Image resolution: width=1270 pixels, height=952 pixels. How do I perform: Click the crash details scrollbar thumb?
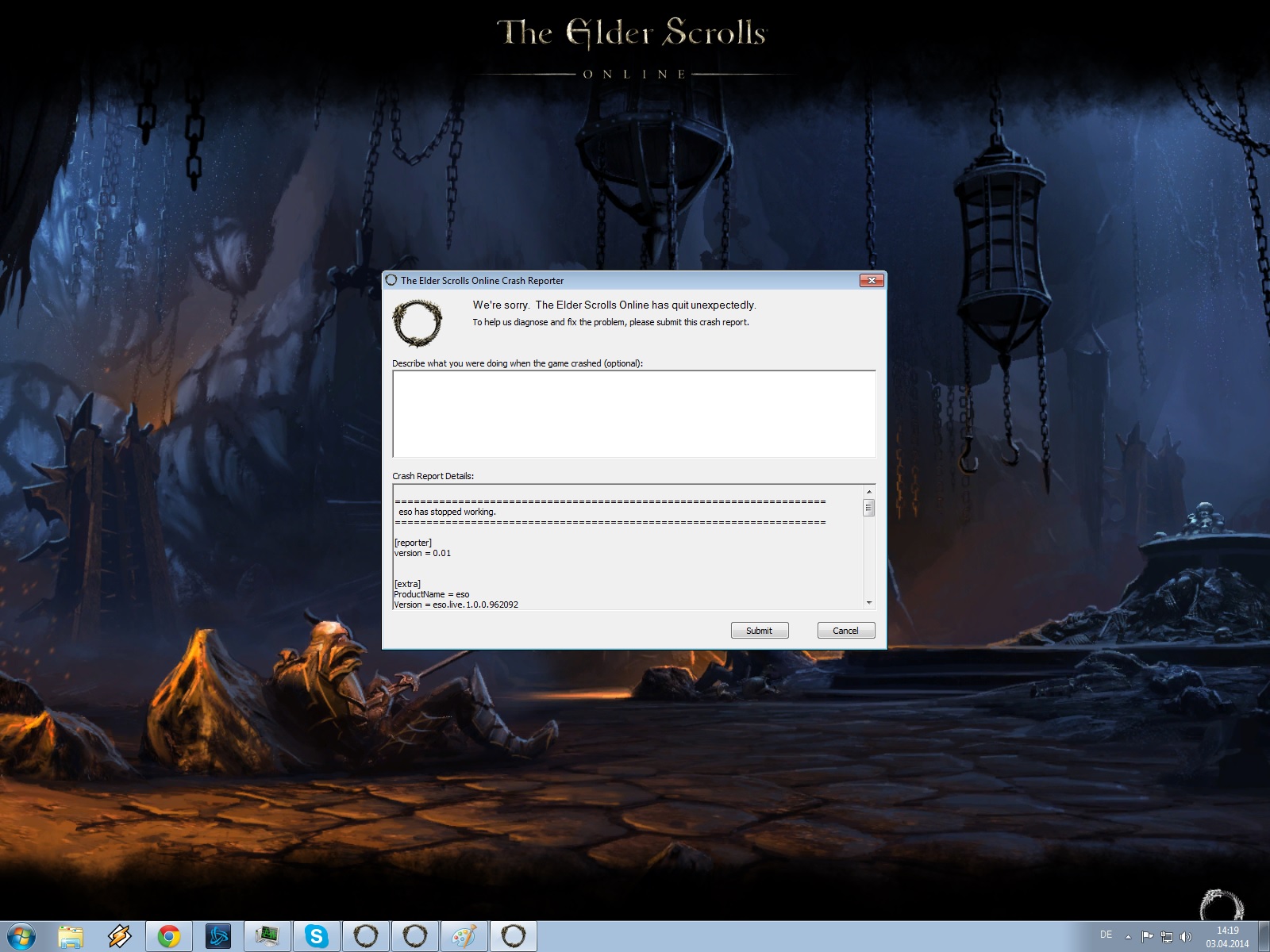pyautogui.click(x=868, y=508)
